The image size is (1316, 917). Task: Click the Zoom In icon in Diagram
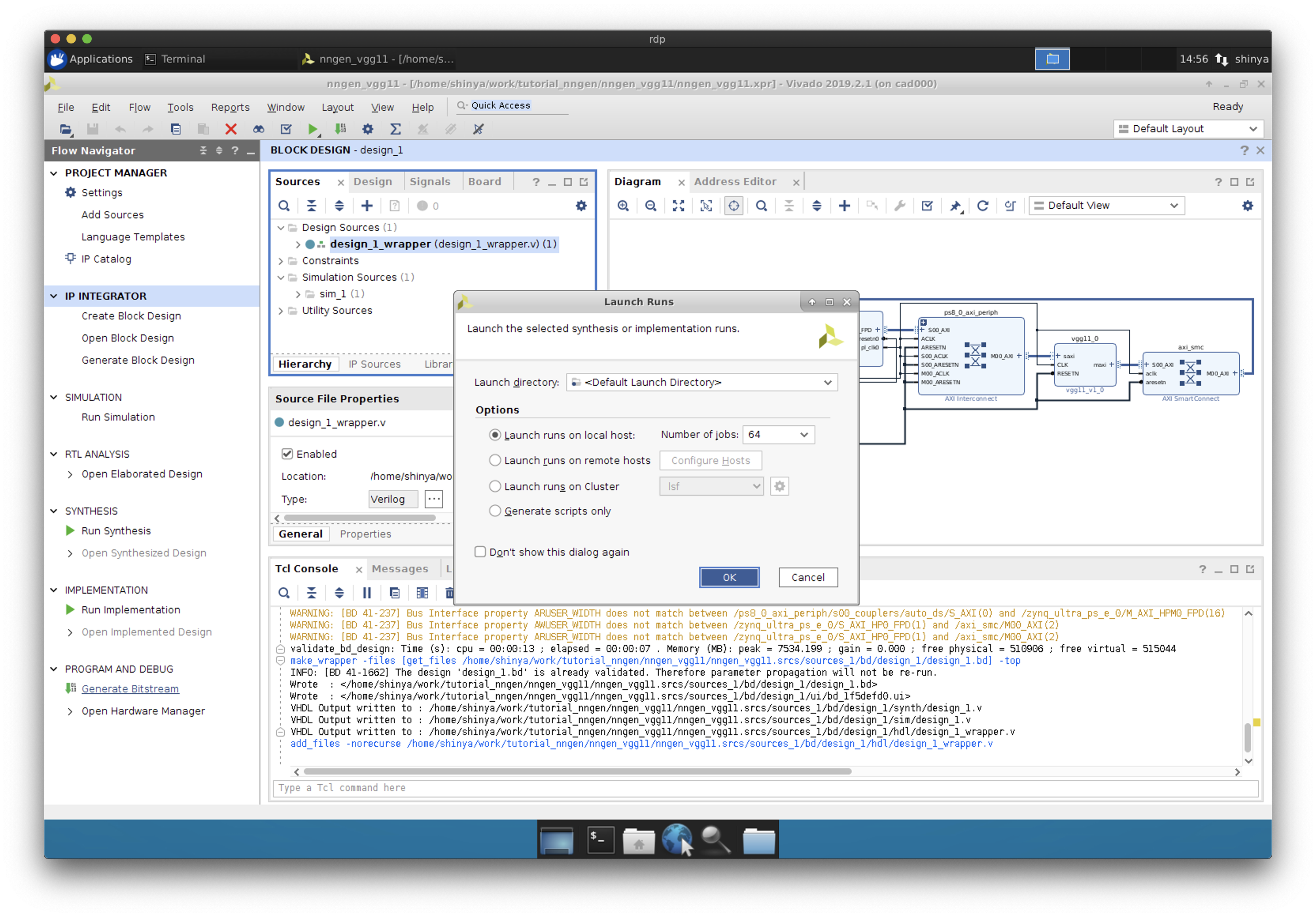click(x=623, y=206)
